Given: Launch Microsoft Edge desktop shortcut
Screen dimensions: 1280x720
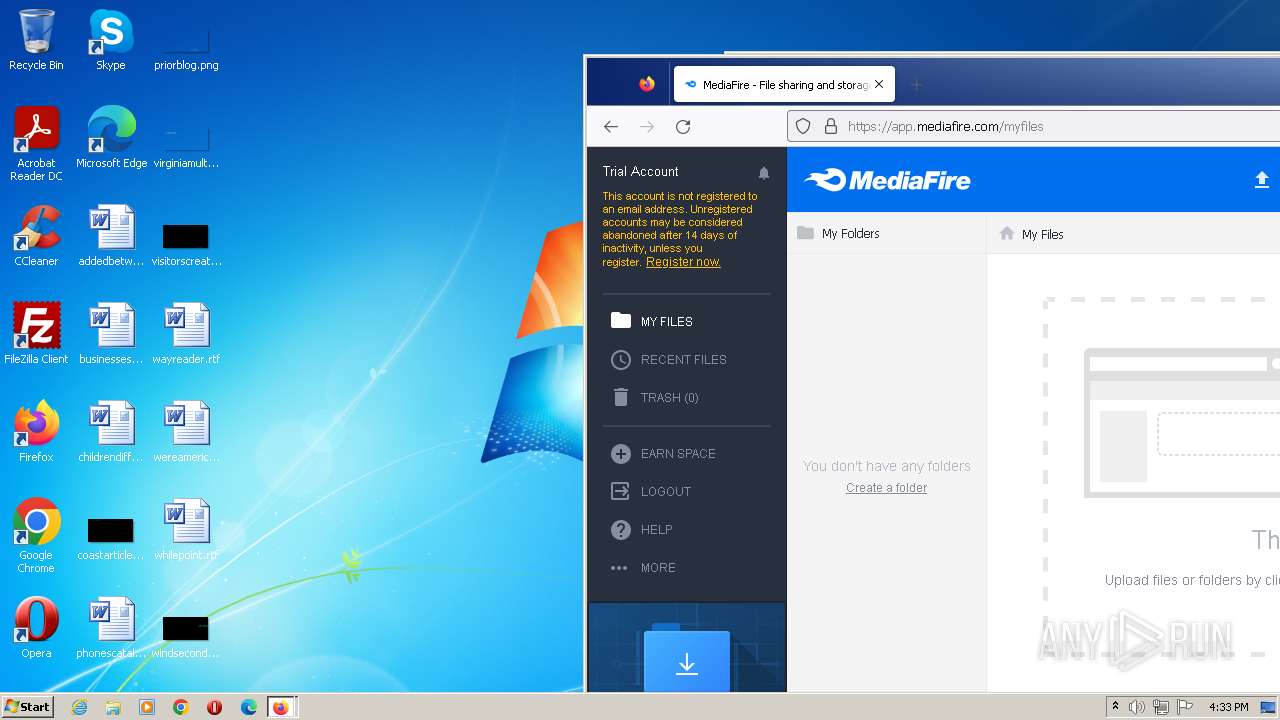Looking at the screenshot, I should coord(111,138).
